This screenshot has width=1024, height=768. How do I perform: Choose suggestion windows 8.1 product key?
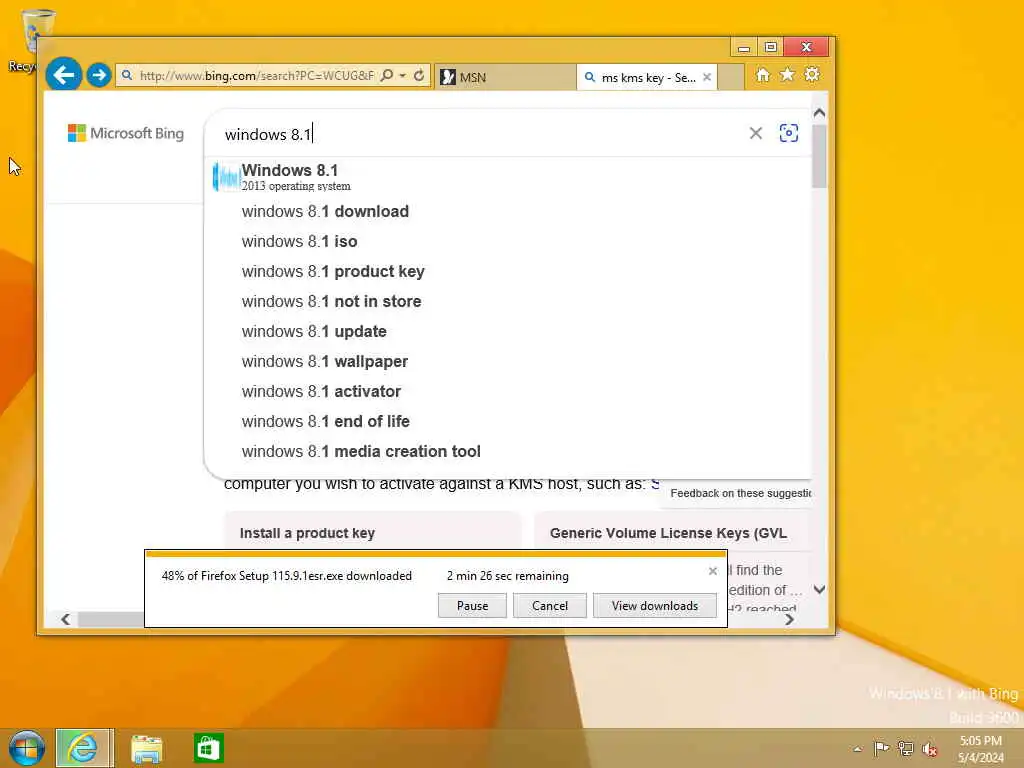[508, 272]
